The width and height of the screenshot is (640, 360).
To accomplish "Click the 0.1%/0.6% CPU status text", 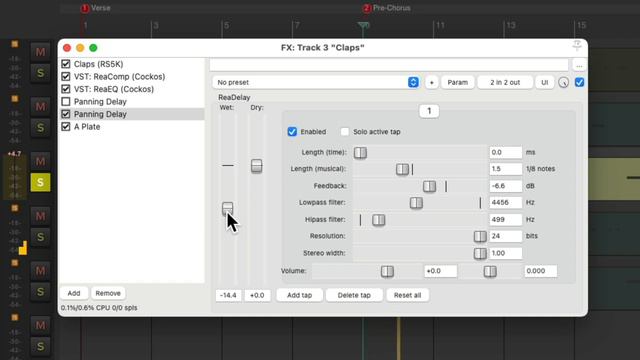I will pos(99,308).
